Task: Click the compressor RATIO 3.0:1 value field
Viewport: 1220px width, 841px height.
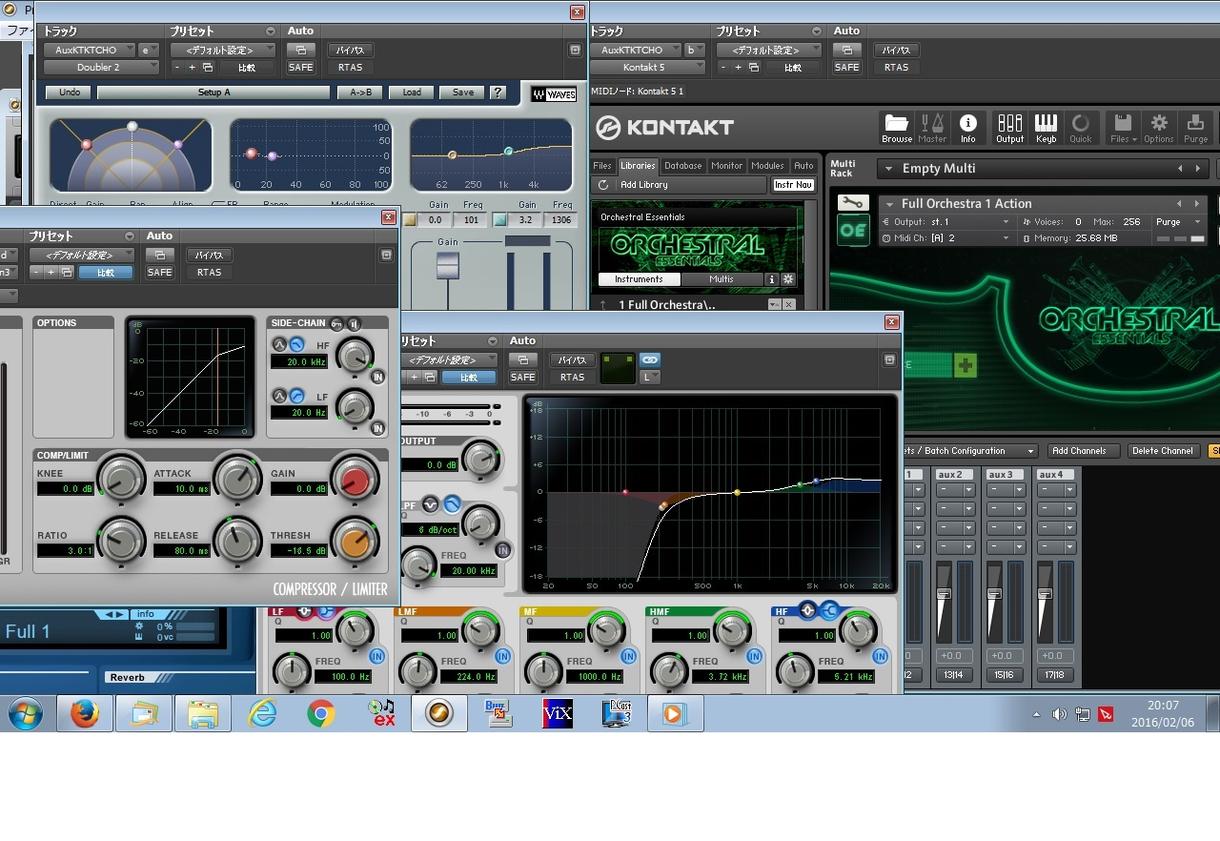Action: pyautogui.click(x=65, y=551)
